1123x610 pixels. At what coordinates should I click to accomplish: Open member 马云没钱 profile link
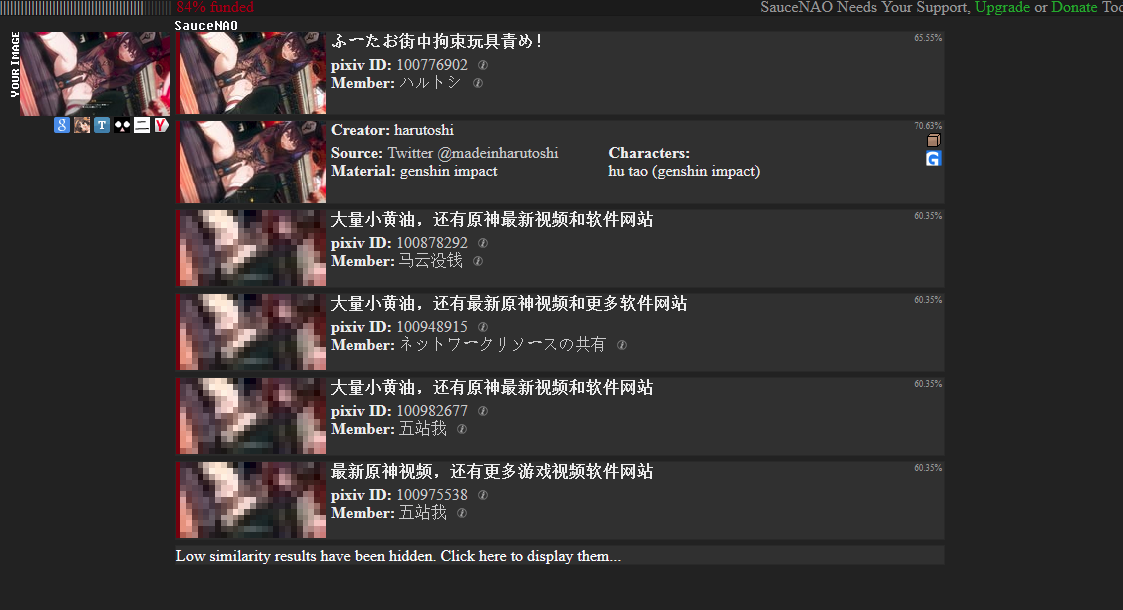tap(430, 261)
